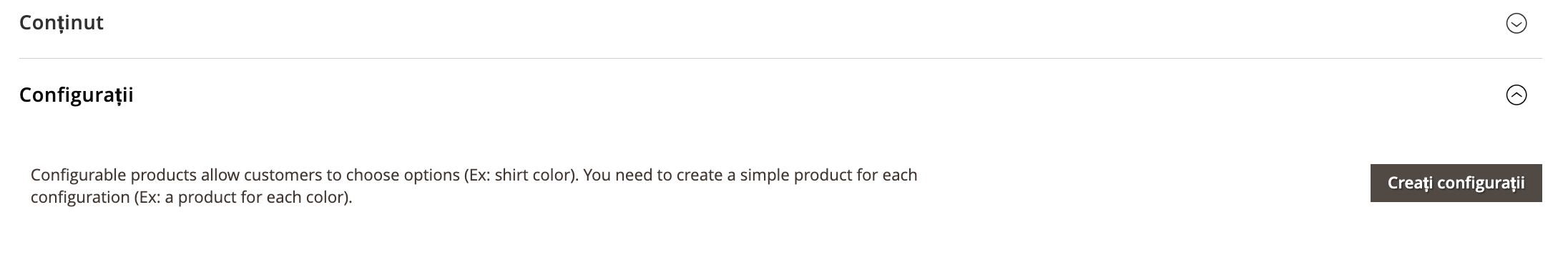Select the configurable products description text
1568x268 pixels.
tap(474, 186)
